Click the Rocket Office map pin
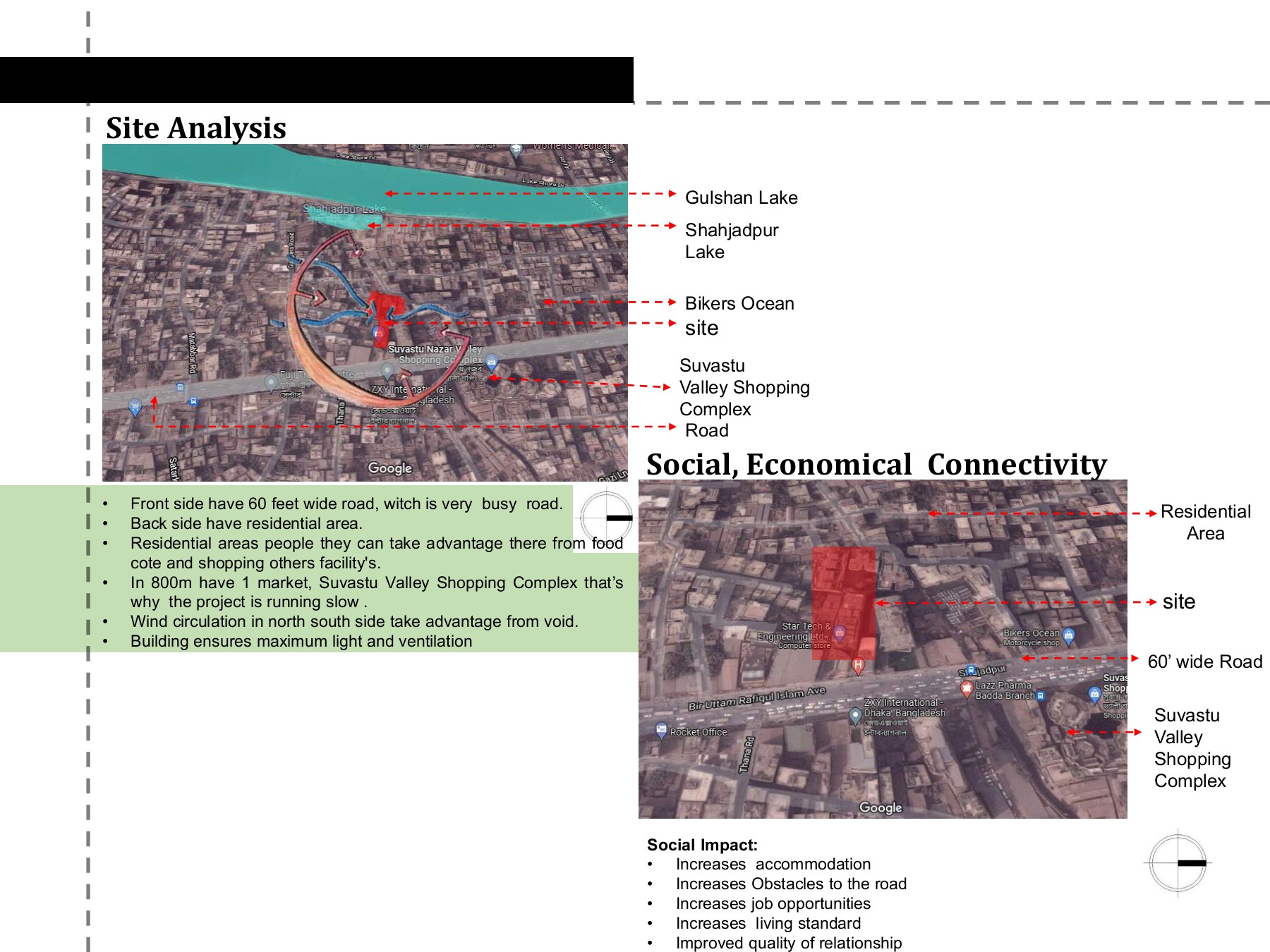Screen dimensions: 1270x952 click(x=660, y=728)
